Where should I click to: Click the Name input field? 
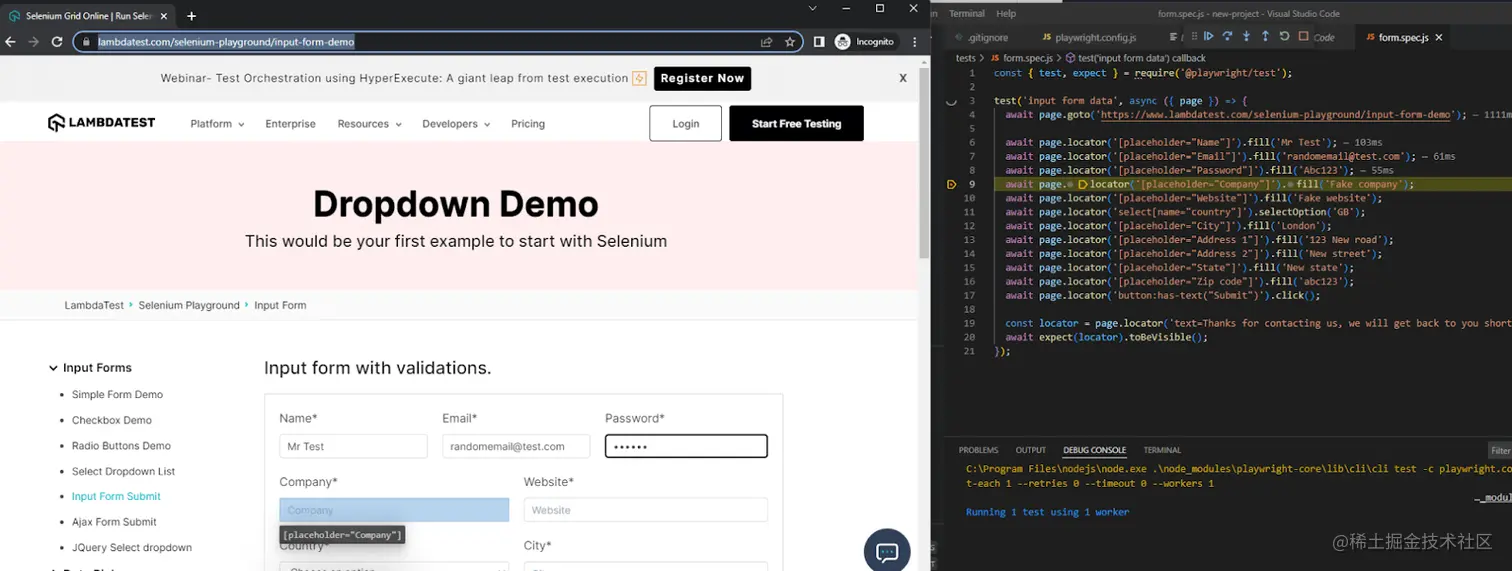pyautogui.click(x=353, y=446)
